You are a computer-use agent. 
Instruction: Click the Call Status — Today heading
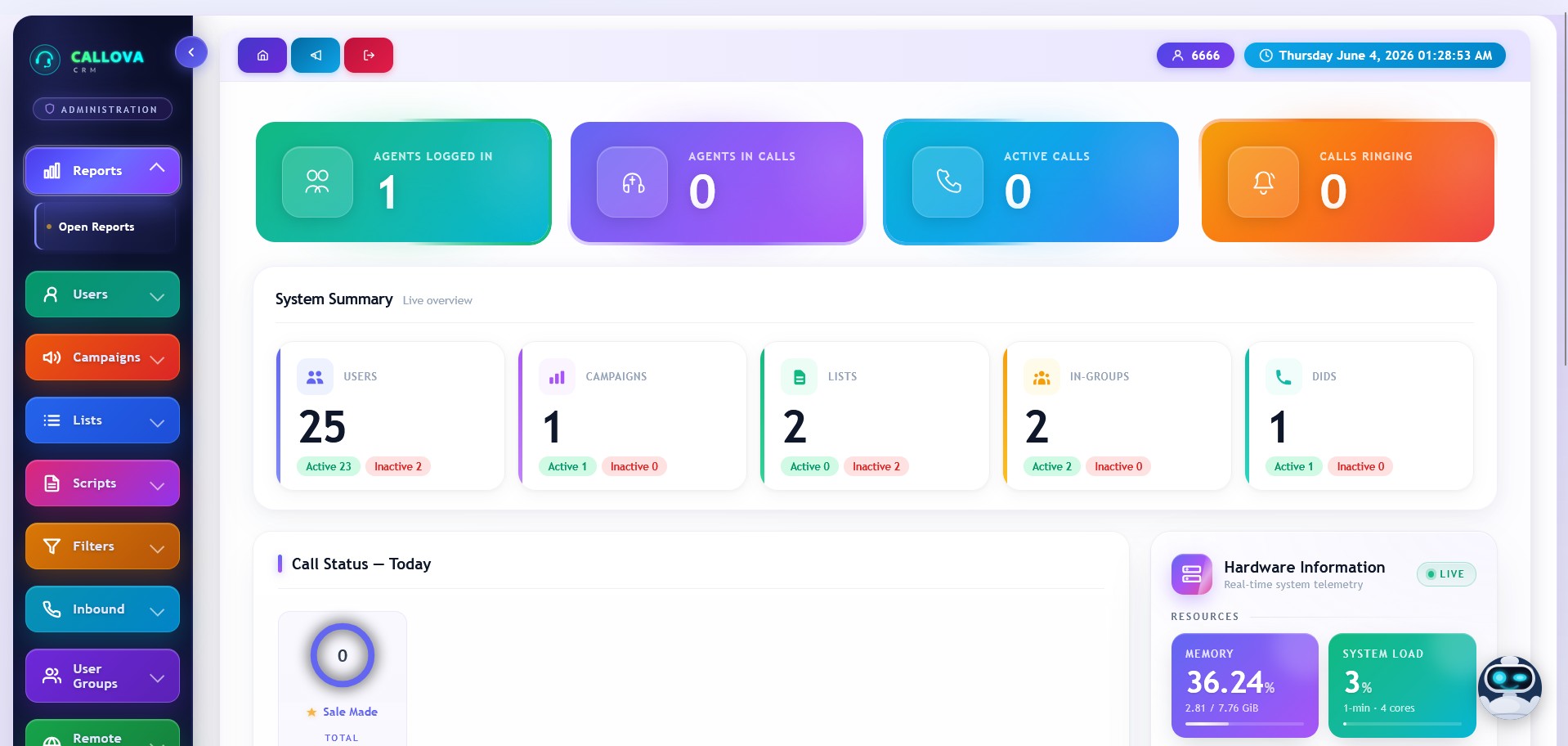(361, 564)
